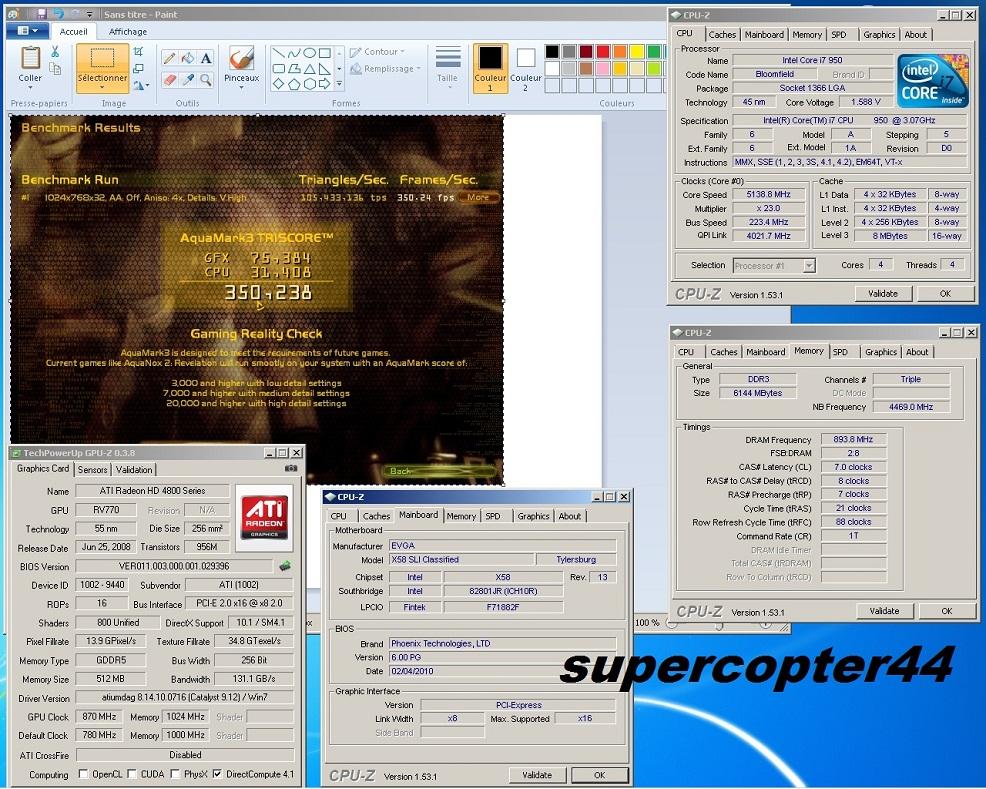The image size is (986, 789).
Task: Toggle the OpenCL checkbox in GPU-Z
Action: click(83, 774)
